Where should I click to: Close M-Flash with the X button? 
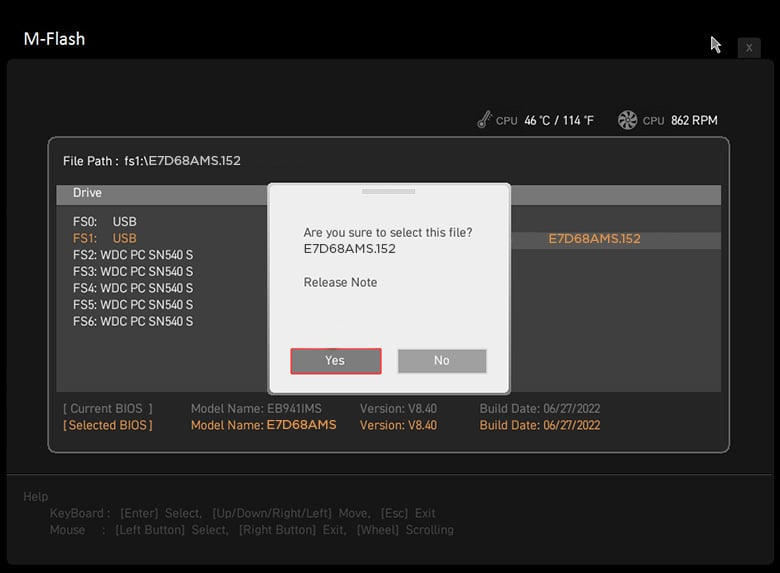click(749, 48)
